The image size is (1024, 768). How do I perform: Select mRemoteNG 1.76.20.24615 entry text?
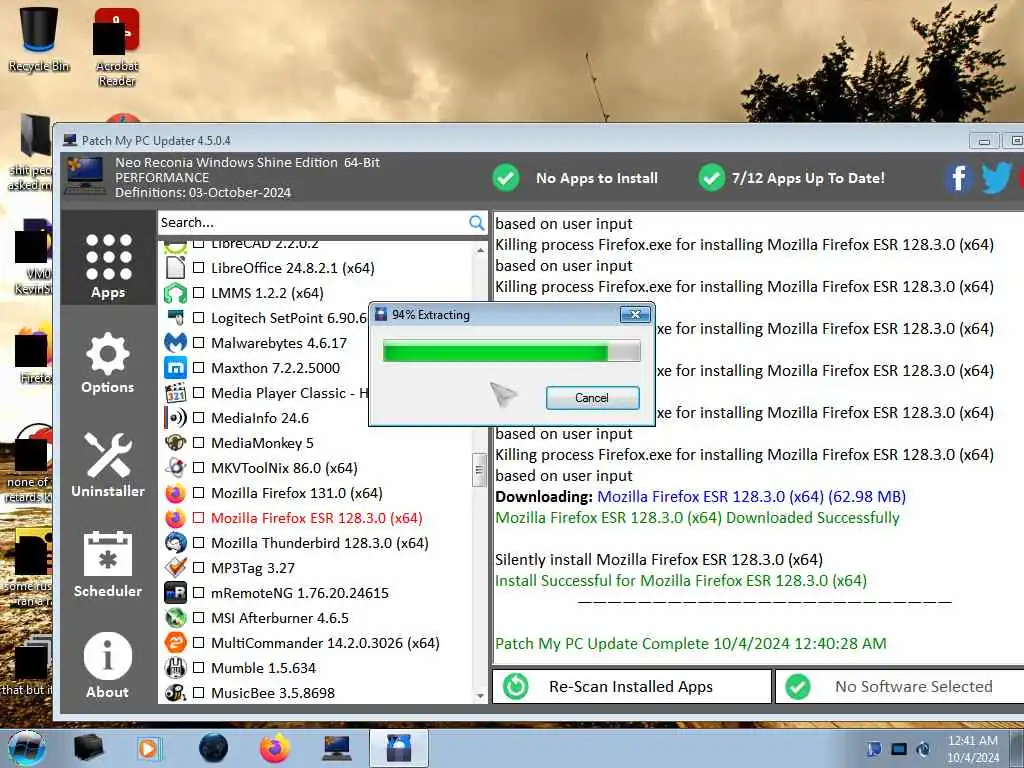click(x=300, y=593)
